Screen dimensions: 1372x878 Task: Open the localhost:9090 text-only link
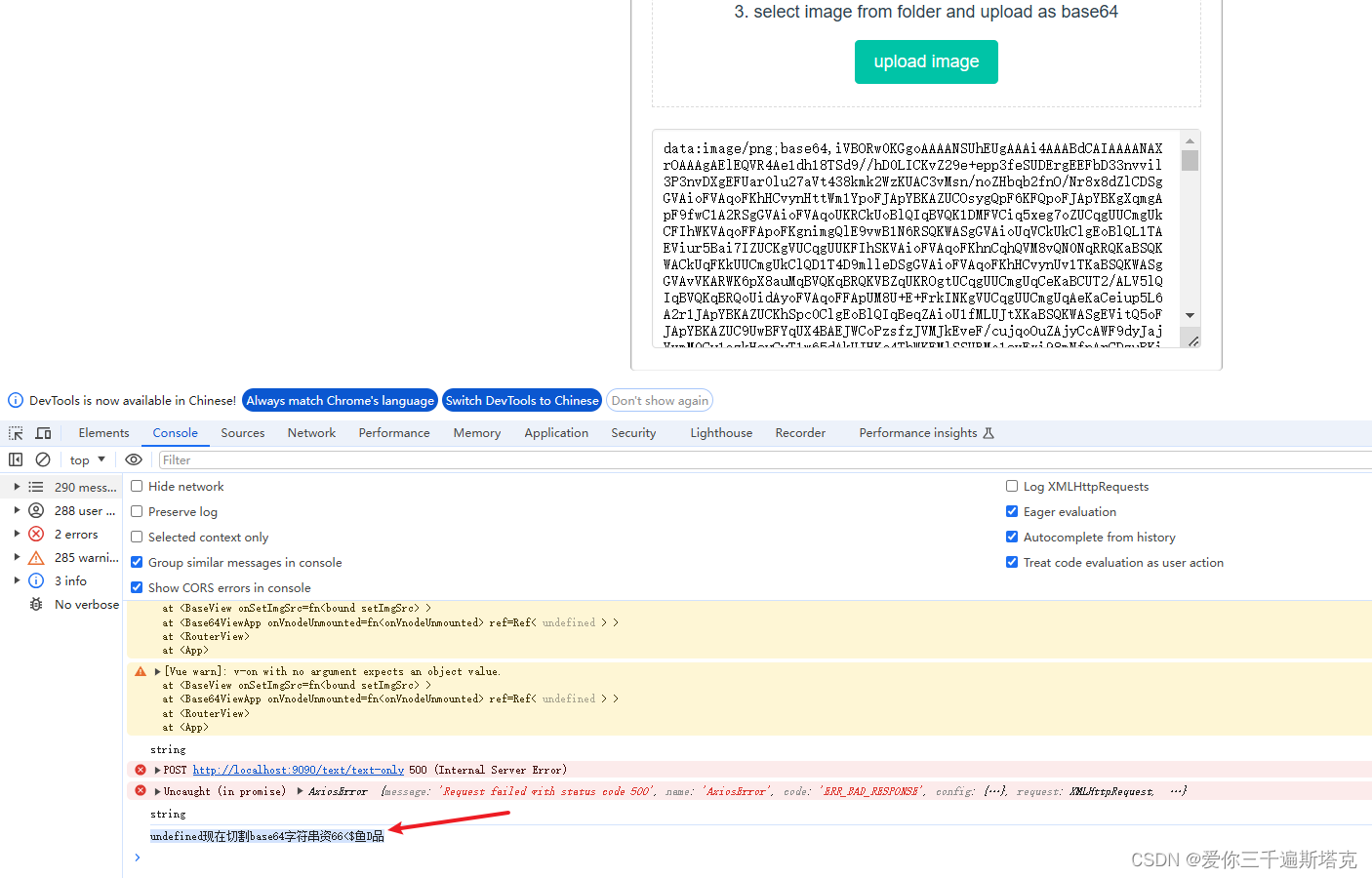[x=298, y=769]
